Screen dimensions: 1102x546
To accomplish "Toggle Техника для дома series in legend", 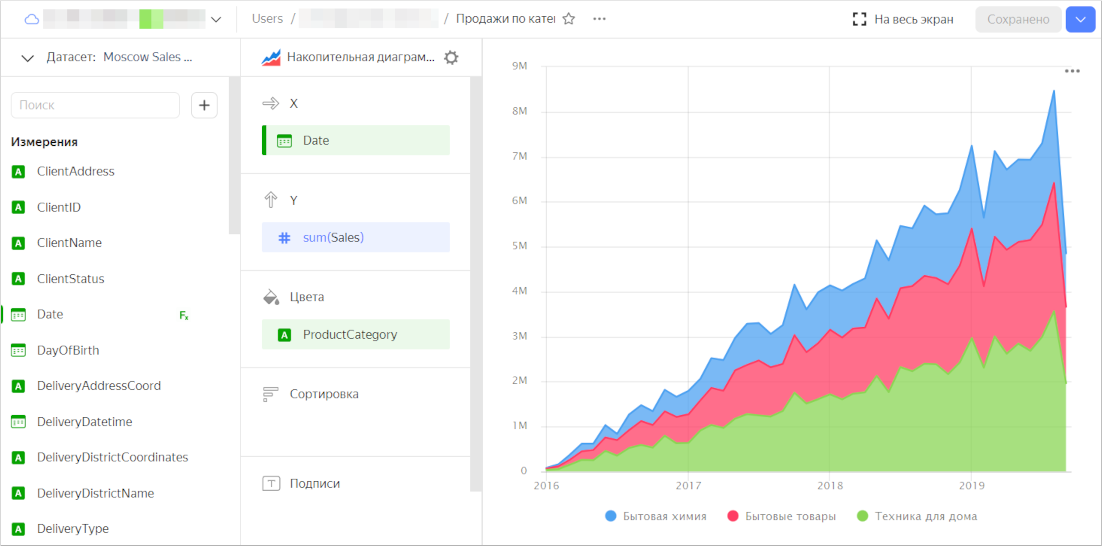I will [x=916, y=516].
